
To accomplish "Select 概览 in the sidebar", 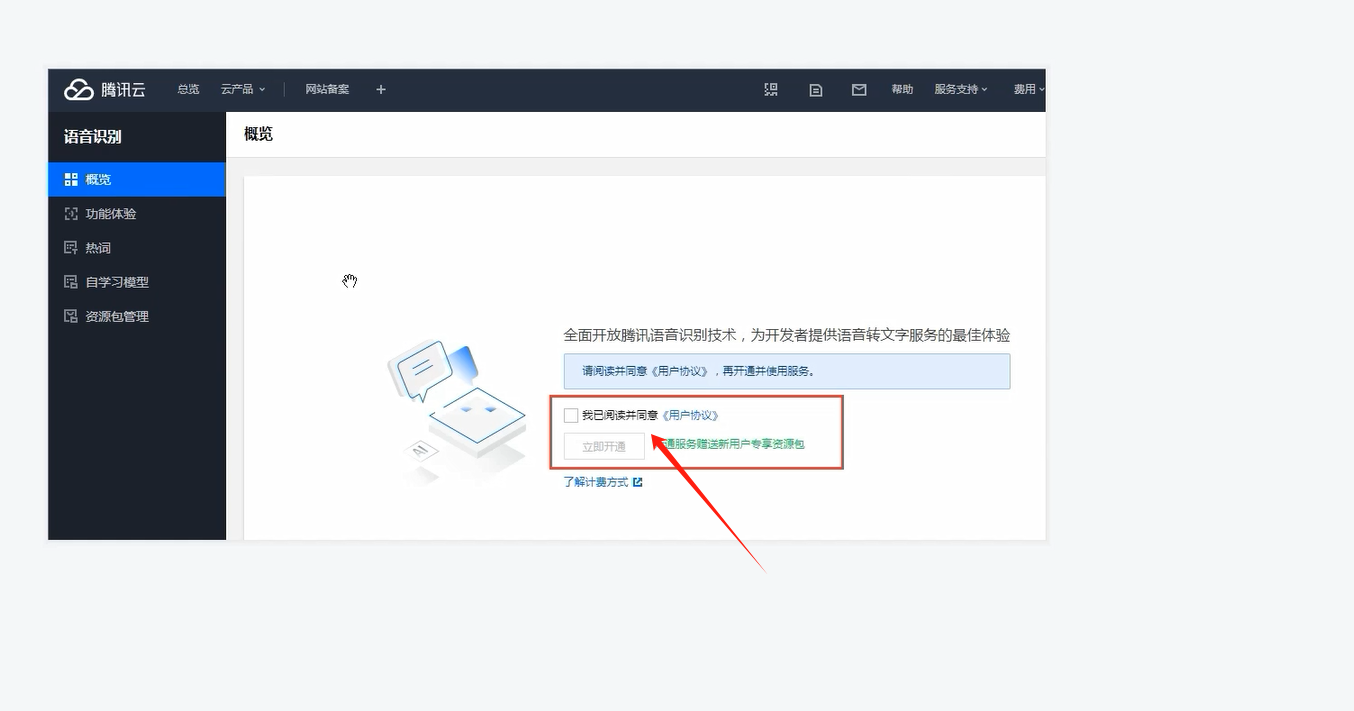I will (x=137, y=180).
